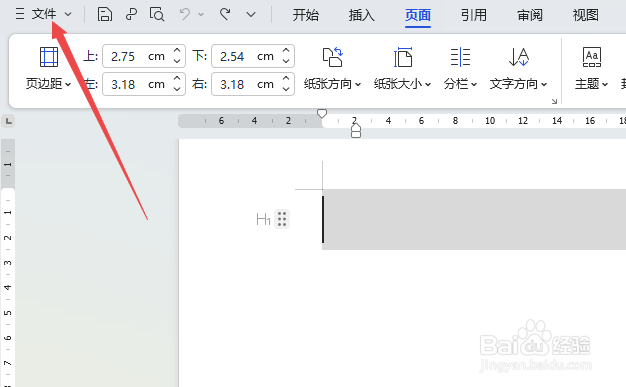Open print preview icon

pos(157,14)
